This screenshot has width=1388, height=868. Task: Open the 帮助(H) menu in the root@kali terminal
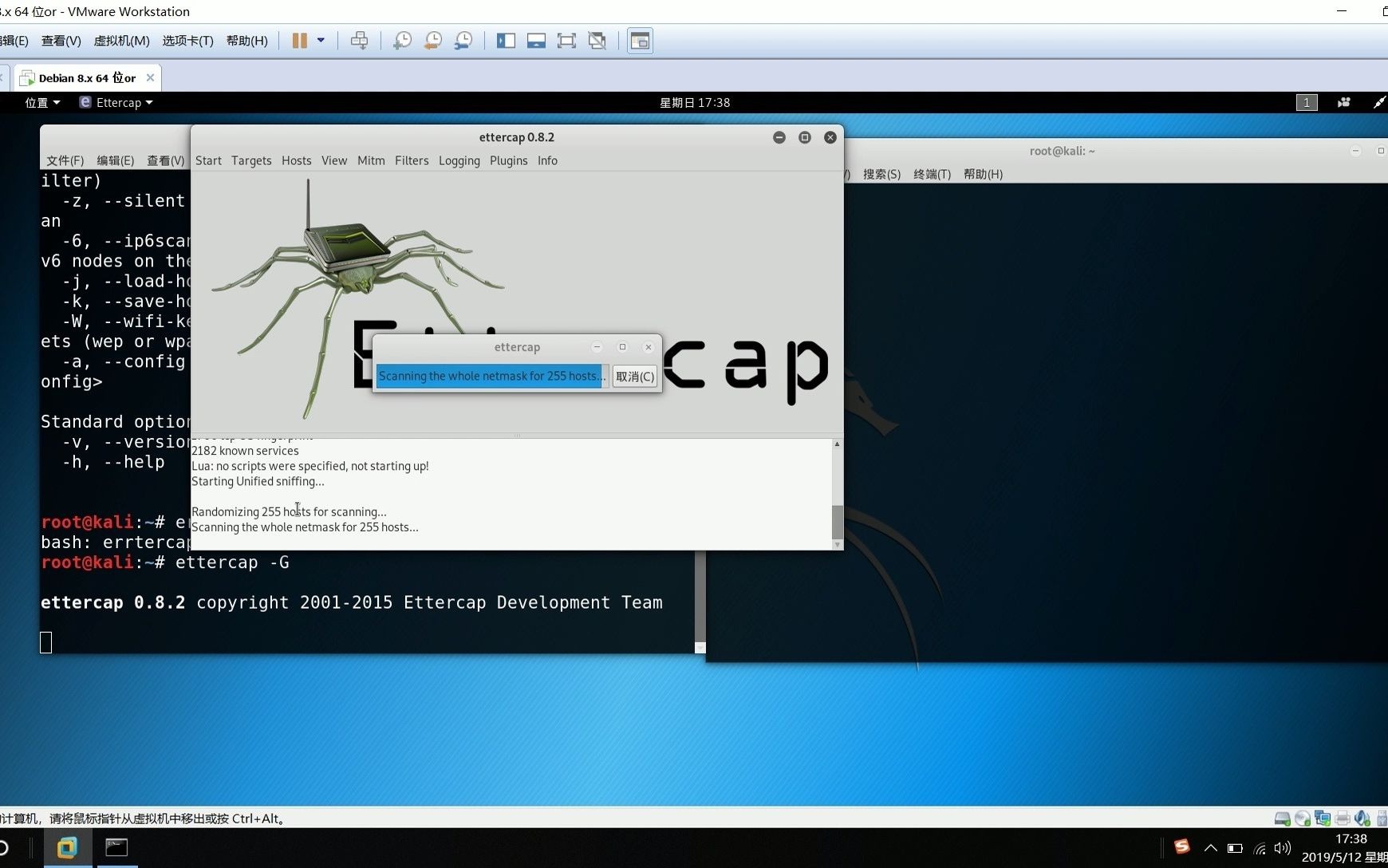point(983,174)
